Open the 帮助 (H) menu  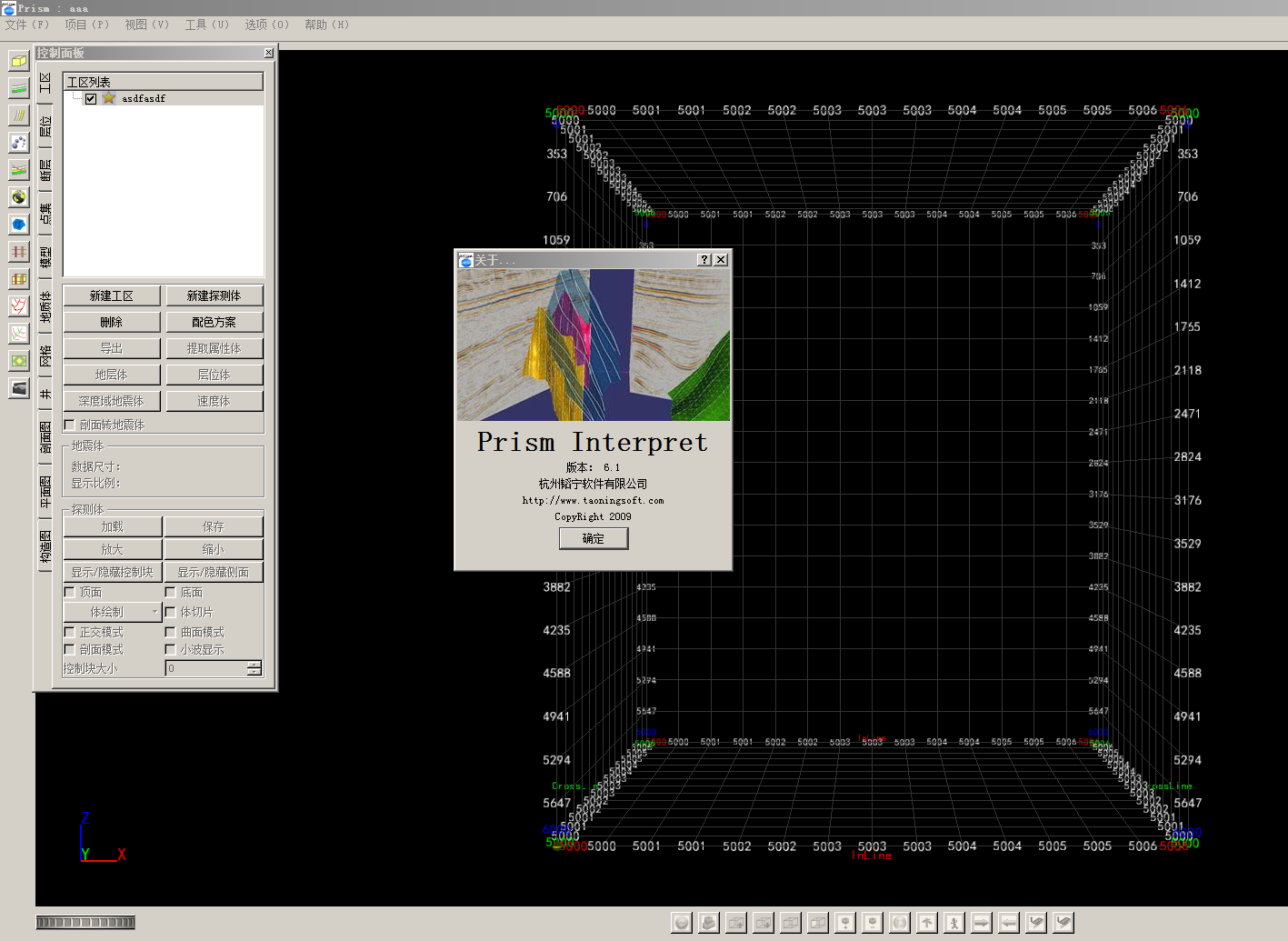tap(327, 25)
